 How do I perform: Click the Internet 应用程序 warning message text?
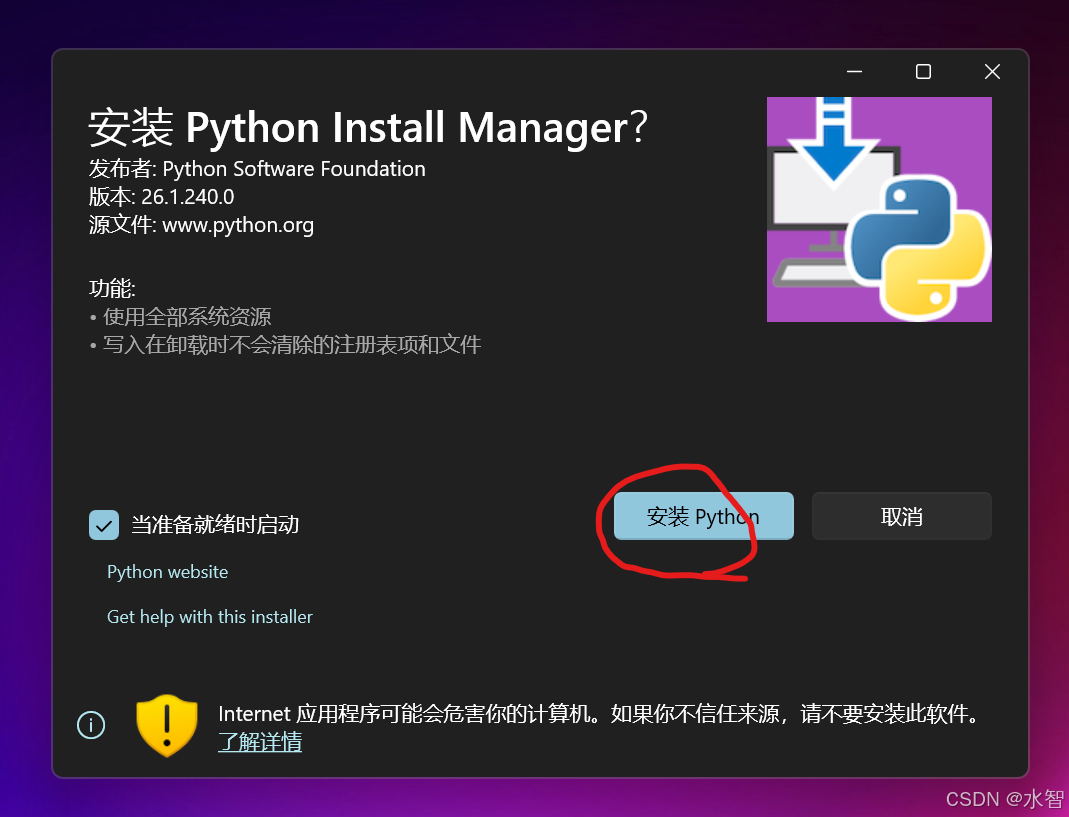point(599,714)
